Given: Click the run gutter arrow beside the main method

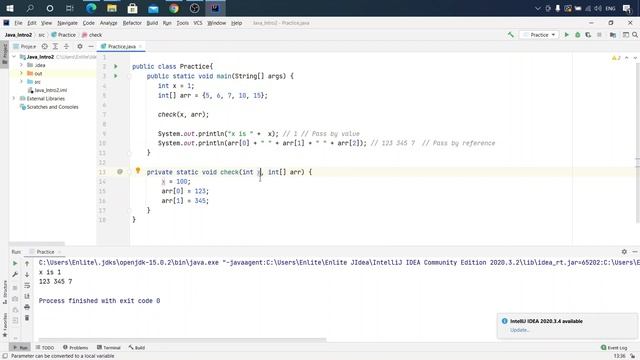Looking at the screenshot, I should (116, 76).
